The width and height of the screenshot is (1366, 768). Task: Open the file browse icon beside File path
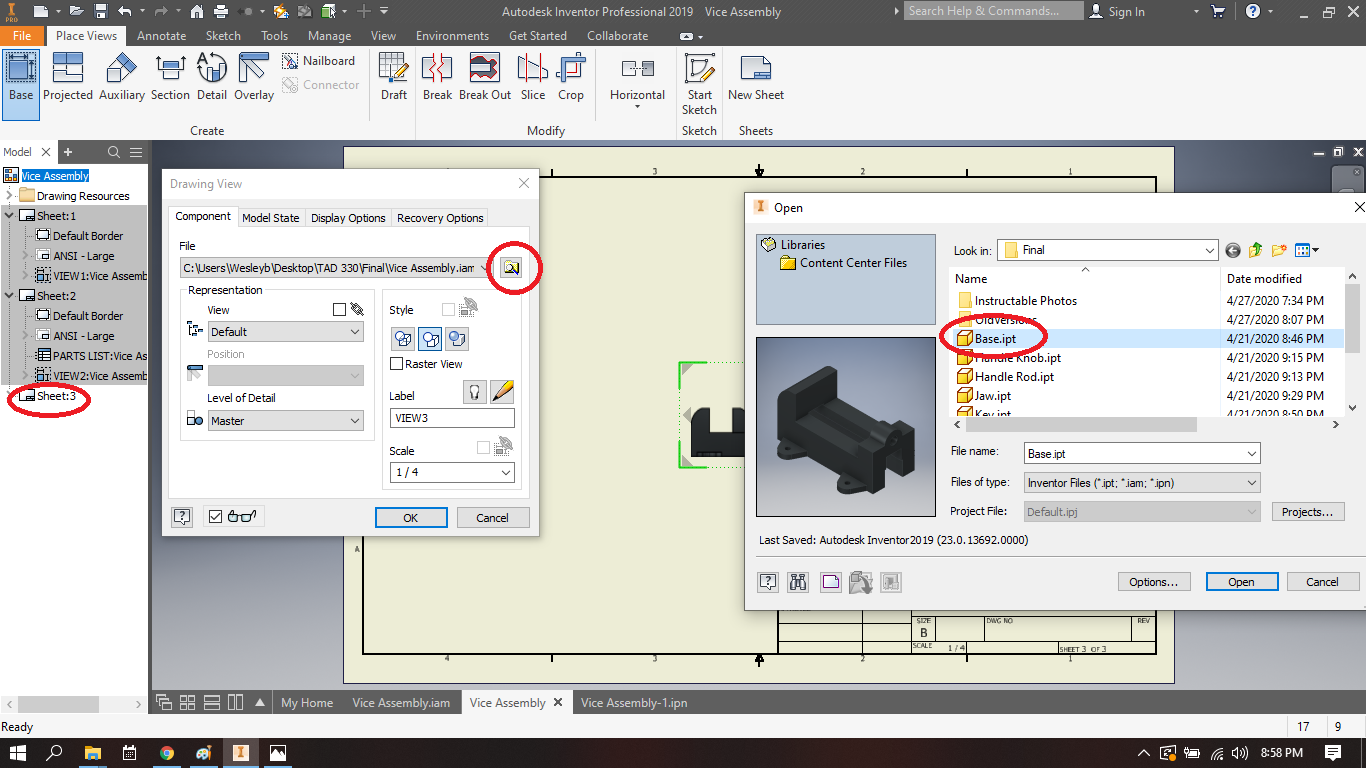[x=513, y=267]
